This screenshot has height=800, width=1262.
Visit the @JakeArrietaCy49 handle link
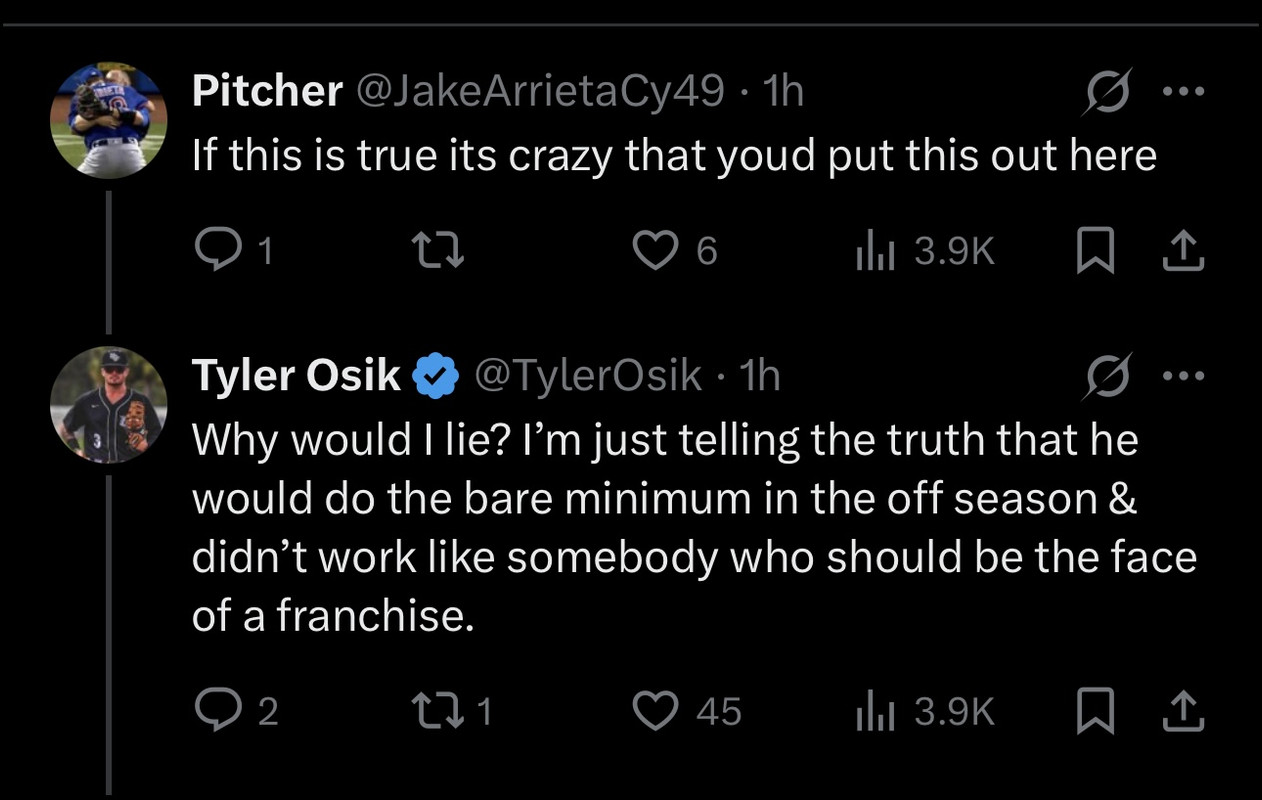[x=540, y=92]
